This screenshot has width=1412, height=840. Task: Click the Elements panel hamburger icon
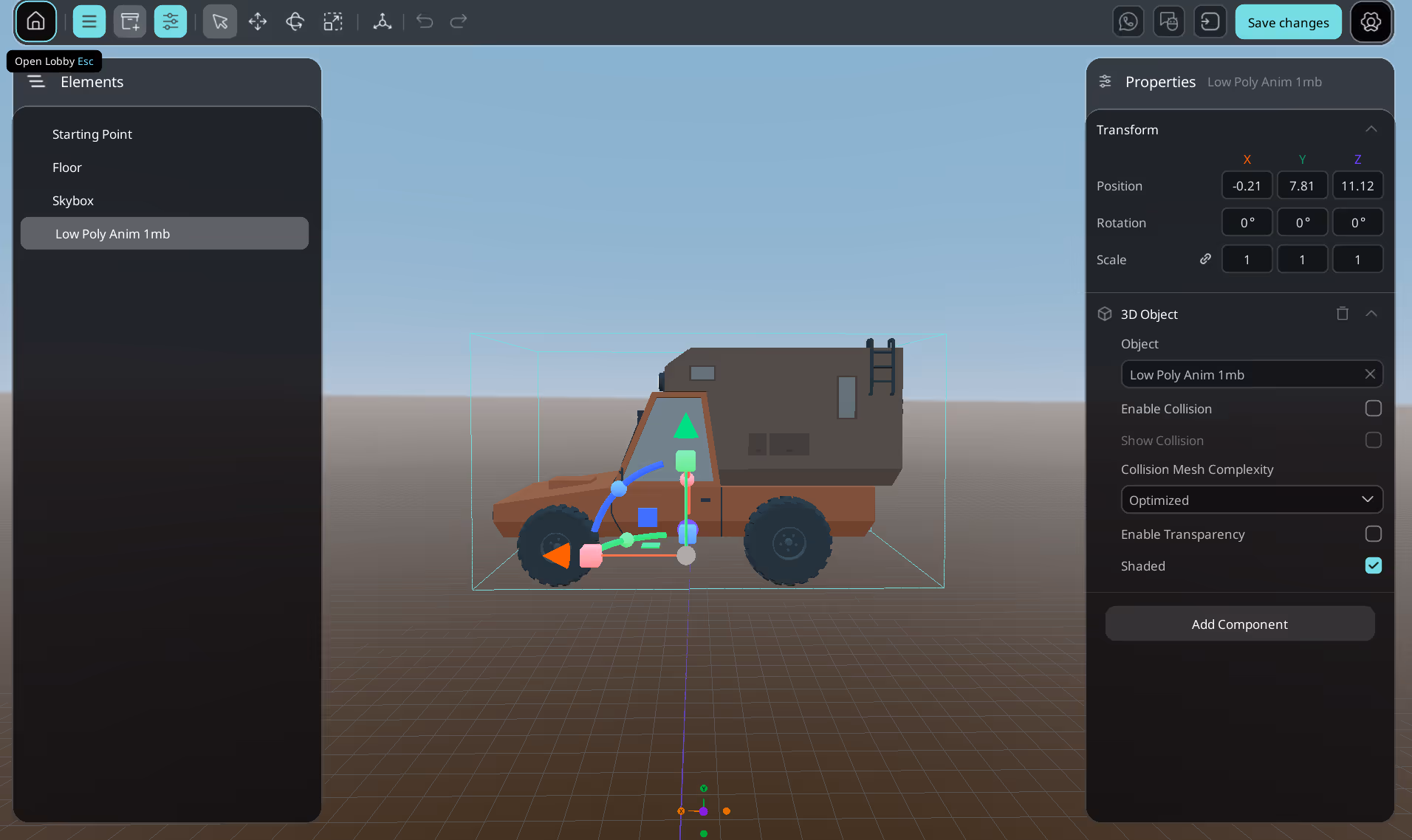point(36,82)
